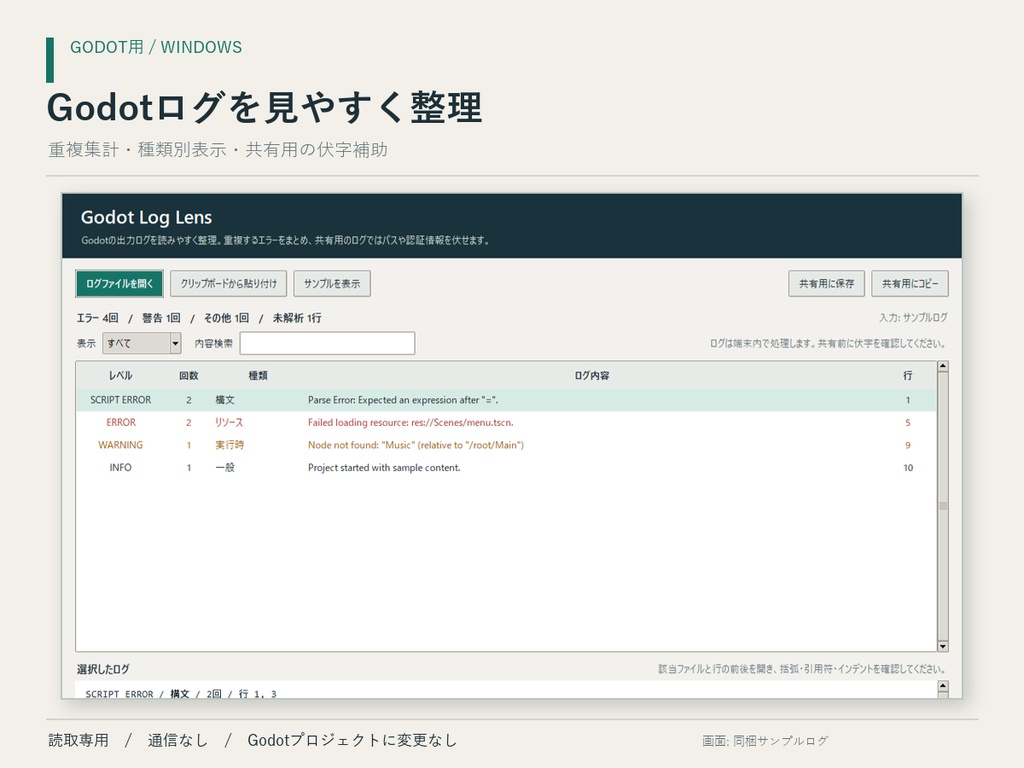The width and height of the screenshot is (1024, 768).
Task: Click the 選択したログ section label
Action: [x=103, y=669]
